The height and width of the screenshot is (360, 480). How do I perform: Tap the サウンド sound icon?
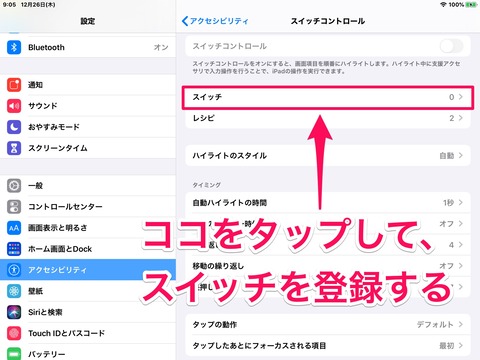(x=14, y=106)
